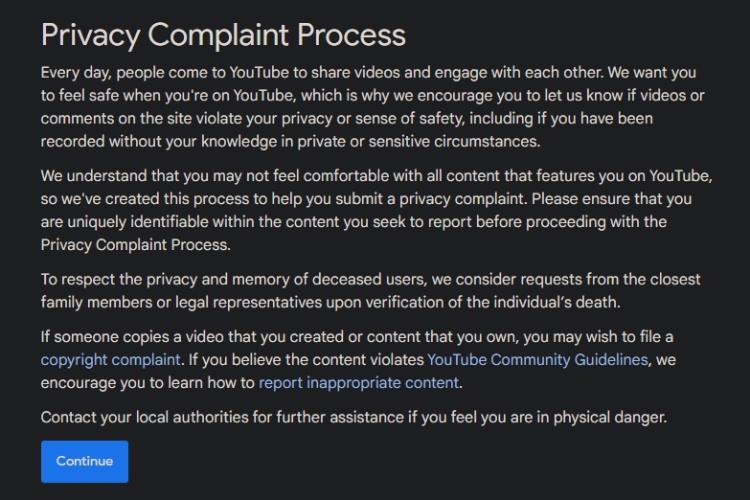750x500 pixels.
Task: Click the sentence about contacting local authorities
Action: pos(354,417)
